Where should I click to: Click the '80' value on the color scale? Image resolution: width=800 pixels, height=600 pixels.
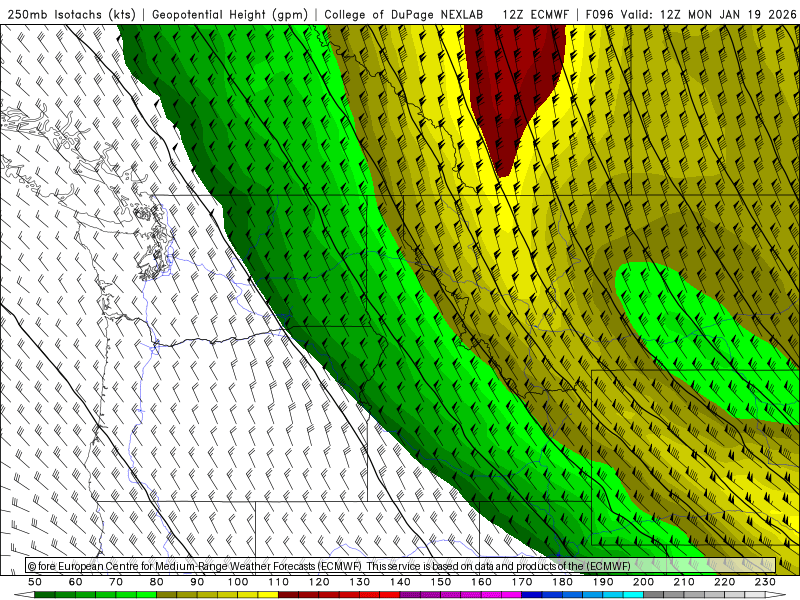coord(157,582)
